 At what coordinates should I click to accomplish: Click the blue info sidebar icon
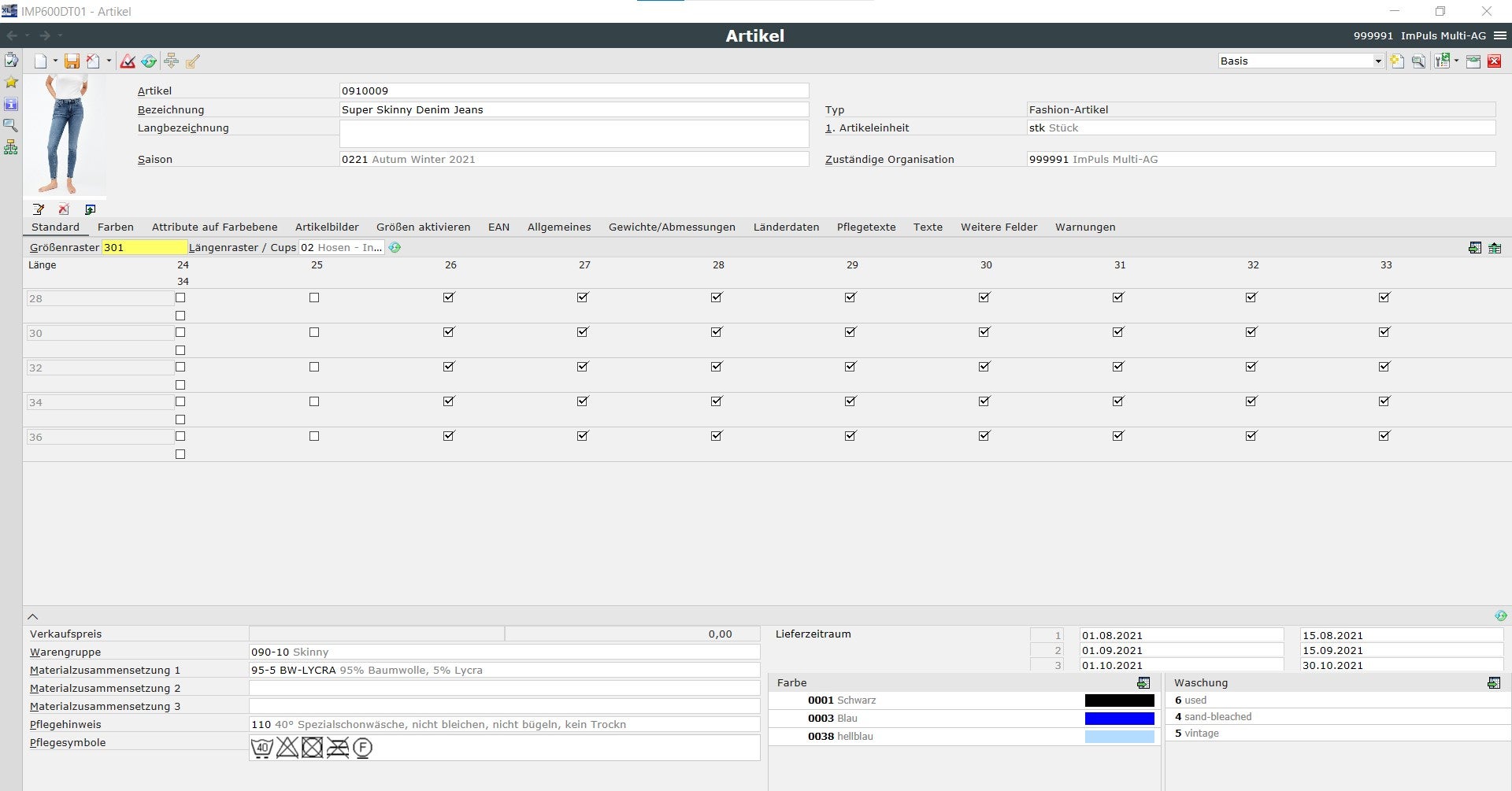coord(11,104)
